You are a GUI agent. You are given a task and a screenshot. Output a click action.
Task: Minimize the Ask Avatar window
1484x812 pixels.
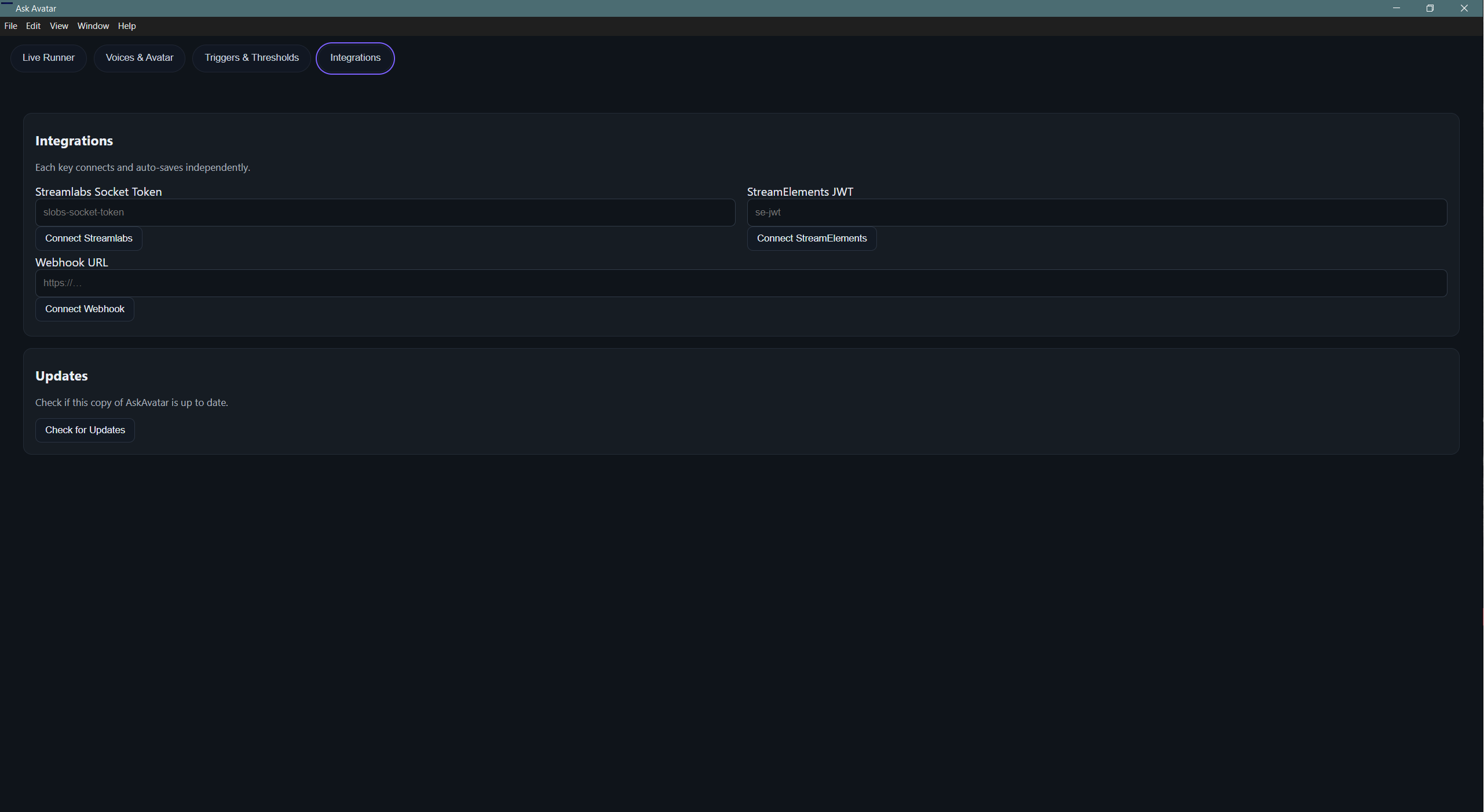pyautogui.click(x=1395, y=8)
